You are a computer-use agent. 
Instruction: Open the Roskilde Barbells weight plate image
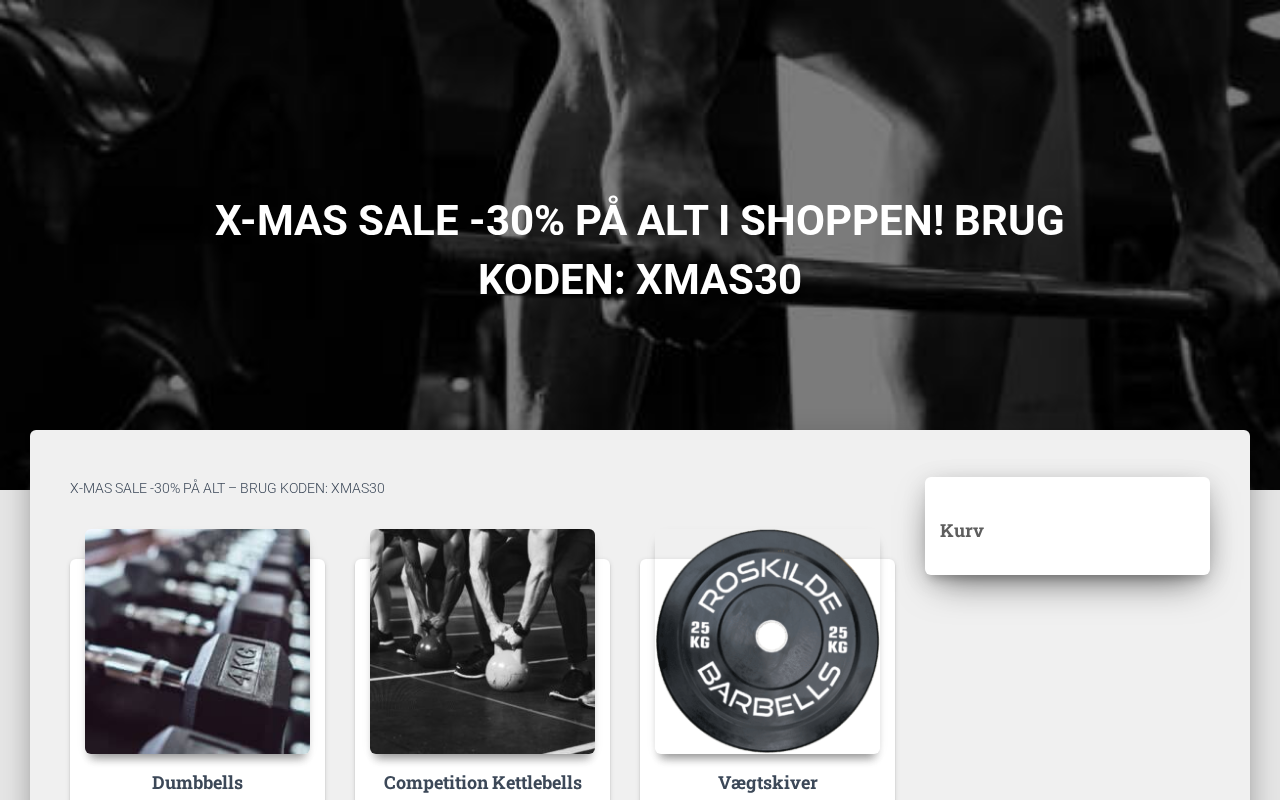click(767, 641)
